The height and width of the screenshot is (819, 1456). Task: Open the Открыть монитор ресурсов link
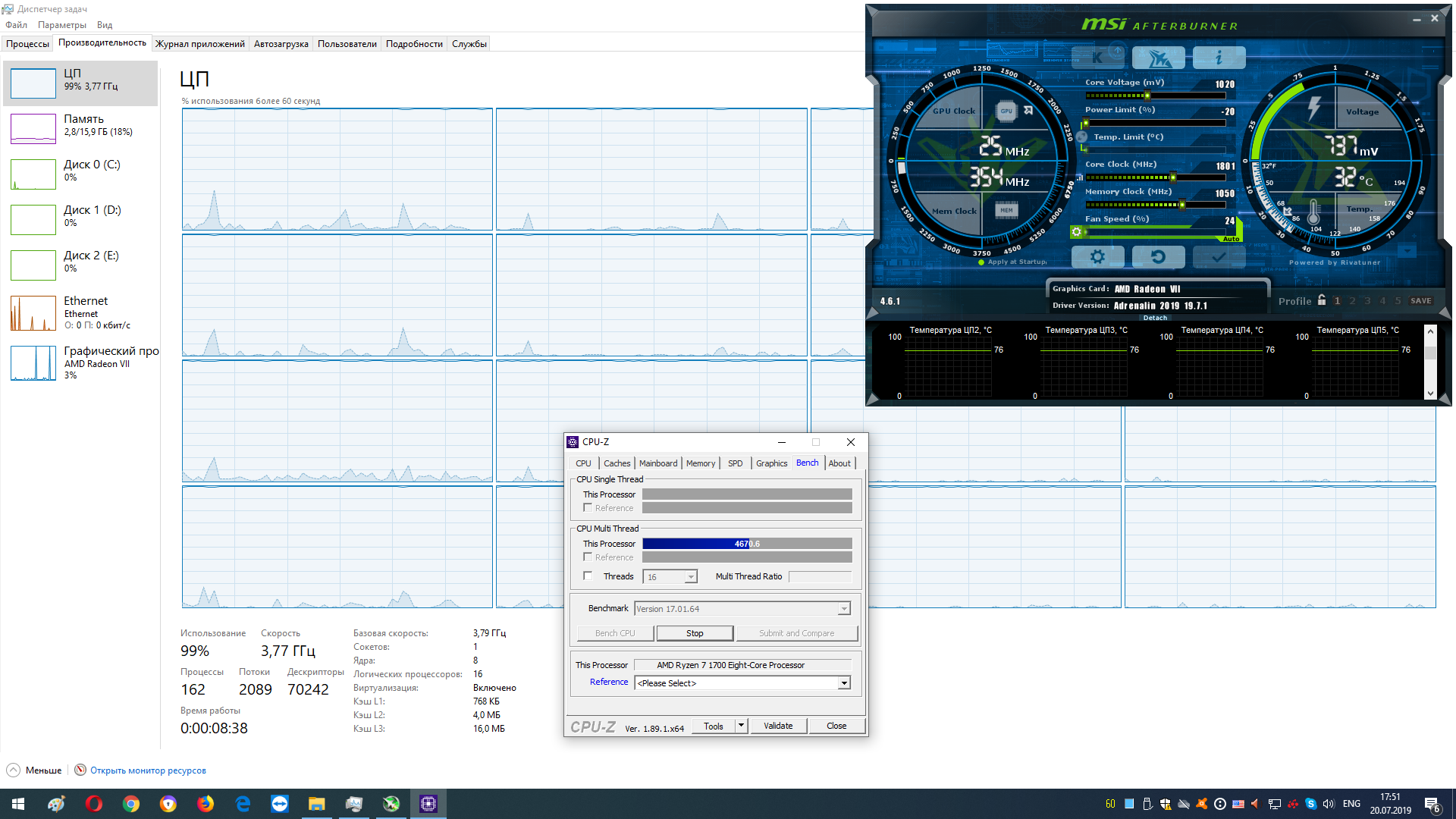(x=148, y=770)
